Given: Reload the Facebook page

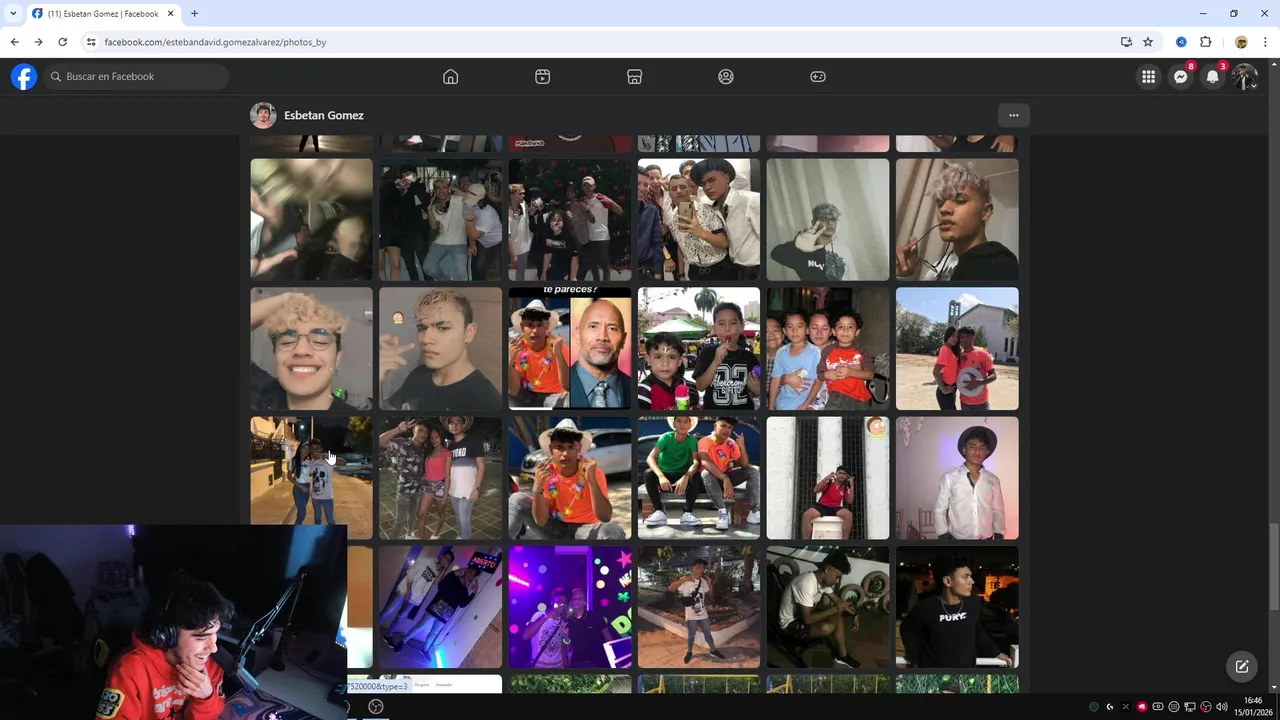Looking at the screenshot, I should [62, 42].
